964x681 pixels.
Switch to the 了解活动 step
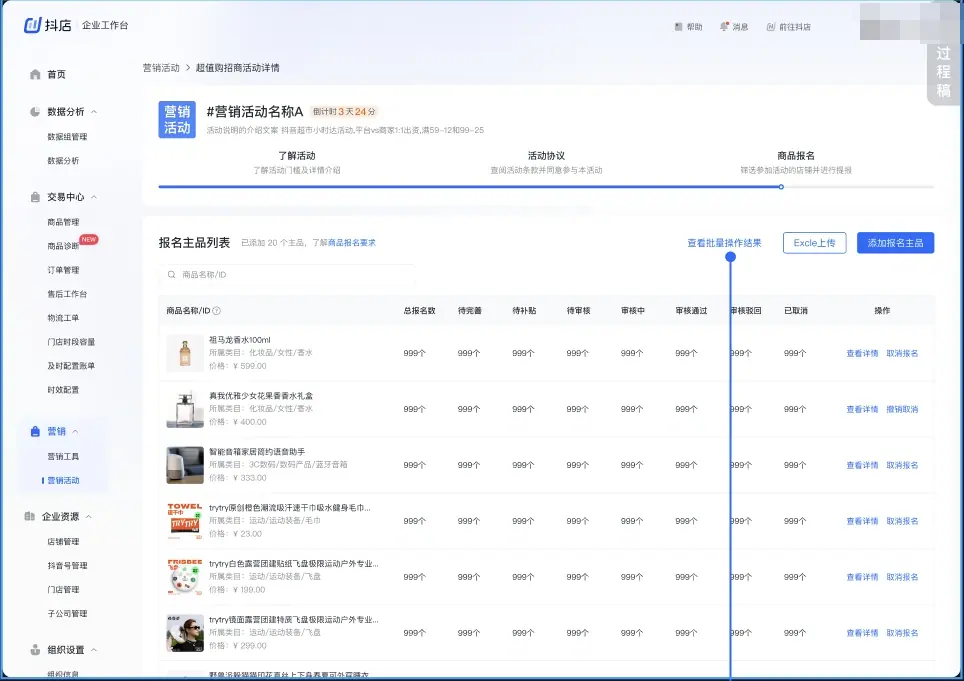(296, 162)
